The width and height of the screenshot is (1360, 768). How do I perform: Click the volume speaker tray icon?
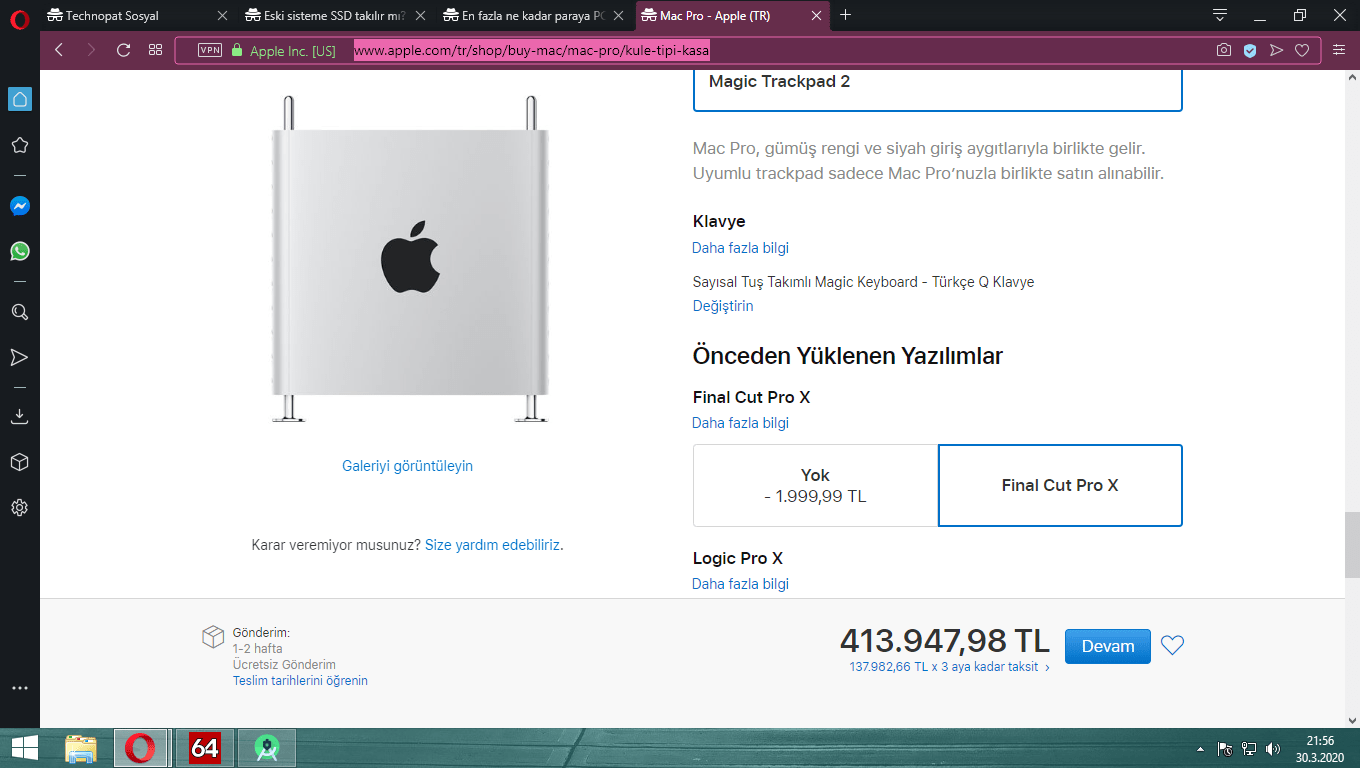(x=1273, y=749)
